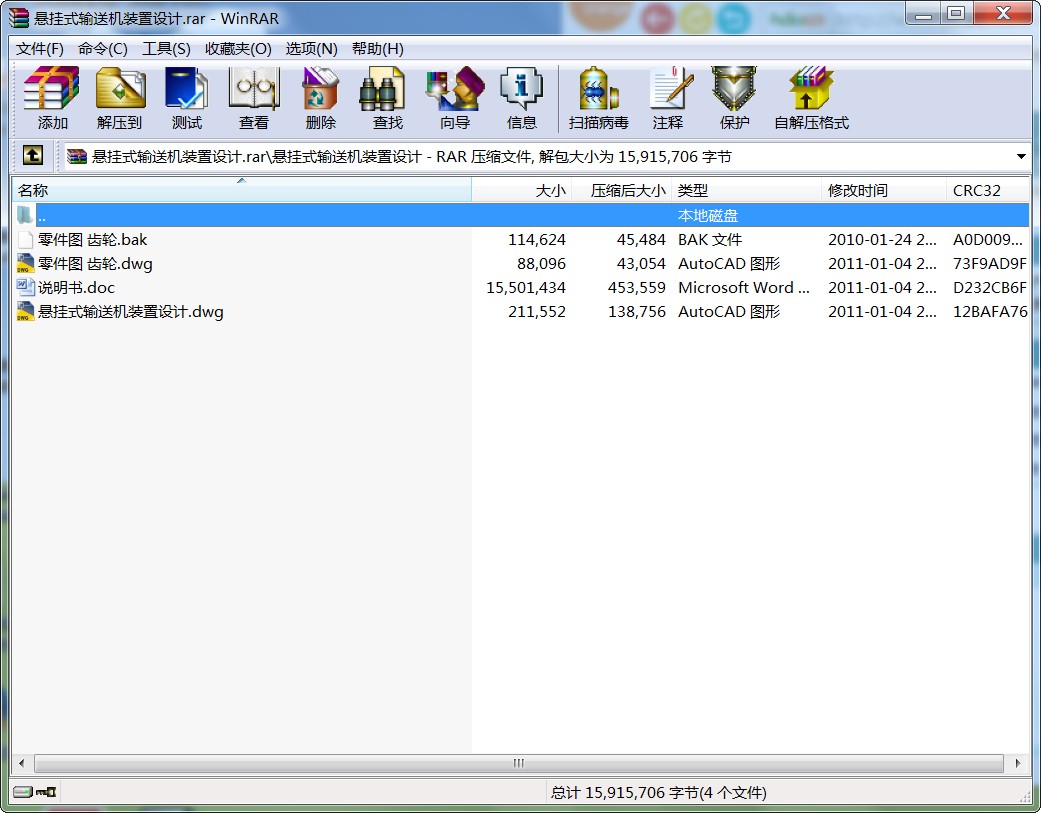The width and height of the screenshot is (1041, 813).
Task: Click the scrollbar left arrow
Action: (x=22, y=763)
